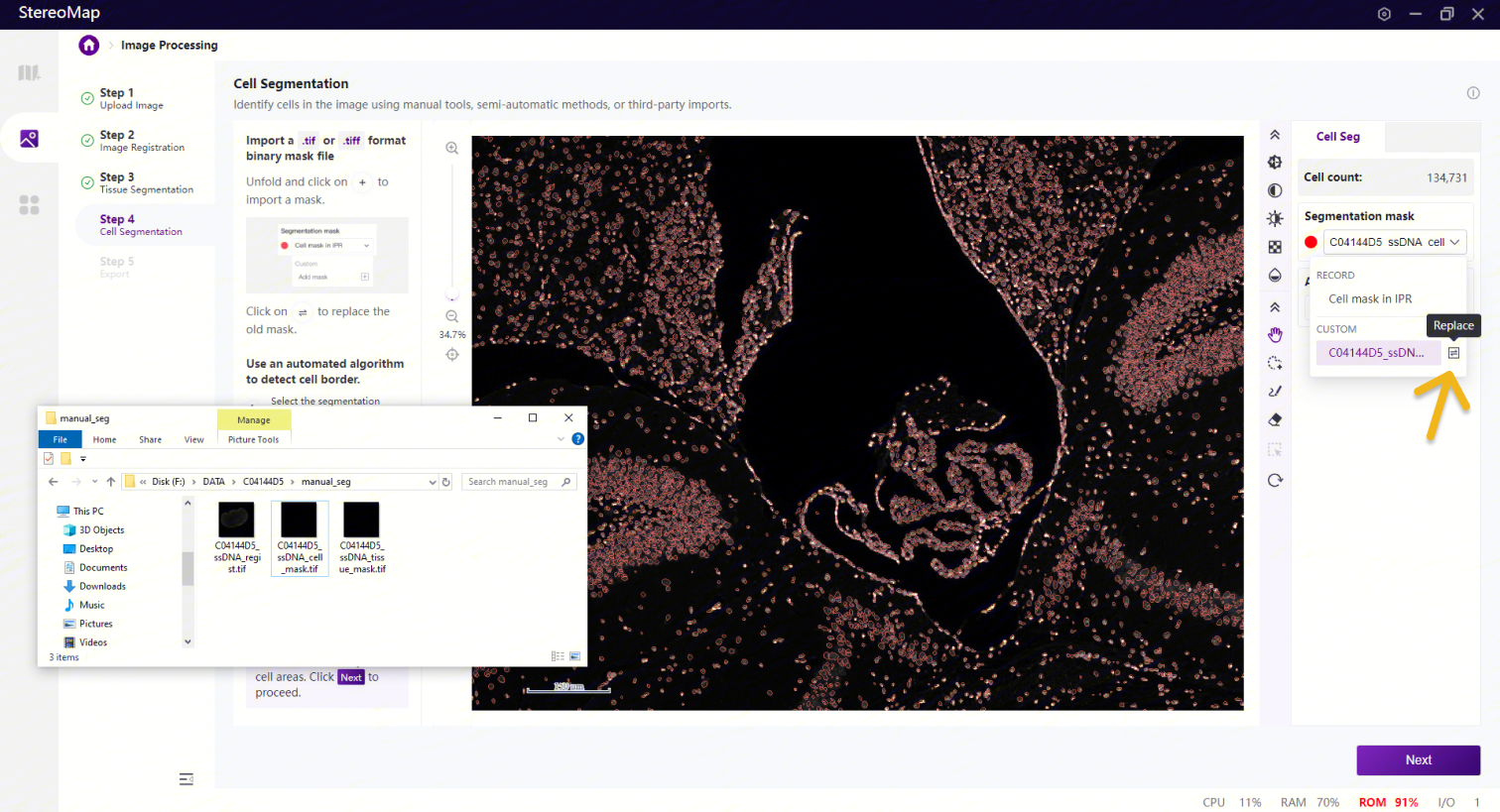
Task: Switch Explorer to details view
Action: click(x=558, y=656)
